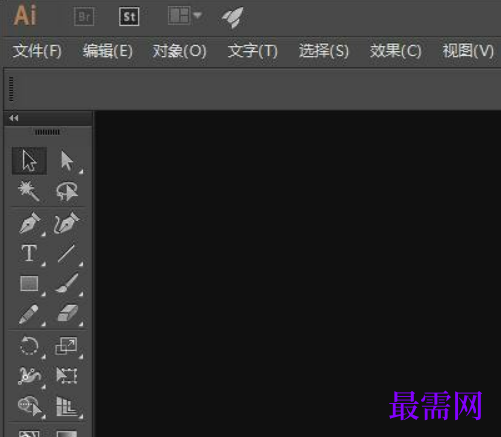Image resolution: width=501 pixels, height=437 pixels.
Task: Select the Paintbrush tool
Action: coord(67,284)
